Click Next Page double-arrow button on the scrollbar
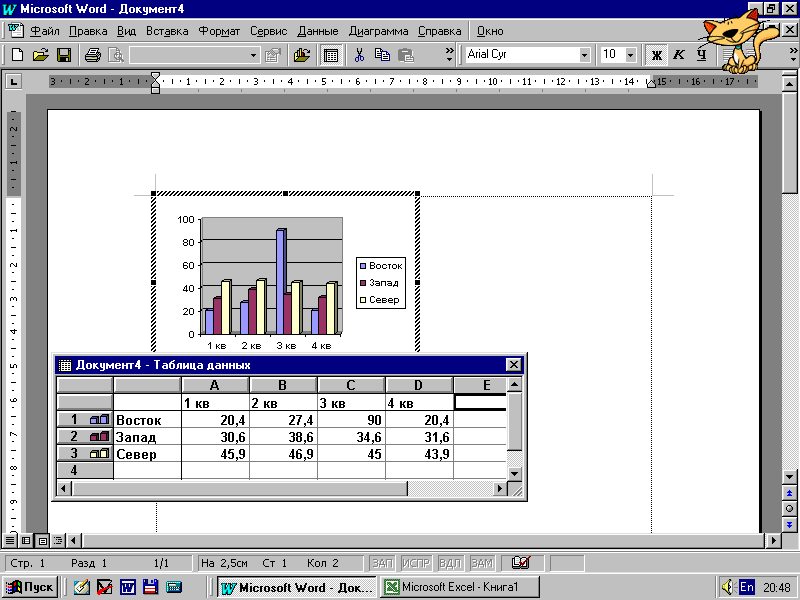 (789, 524)
